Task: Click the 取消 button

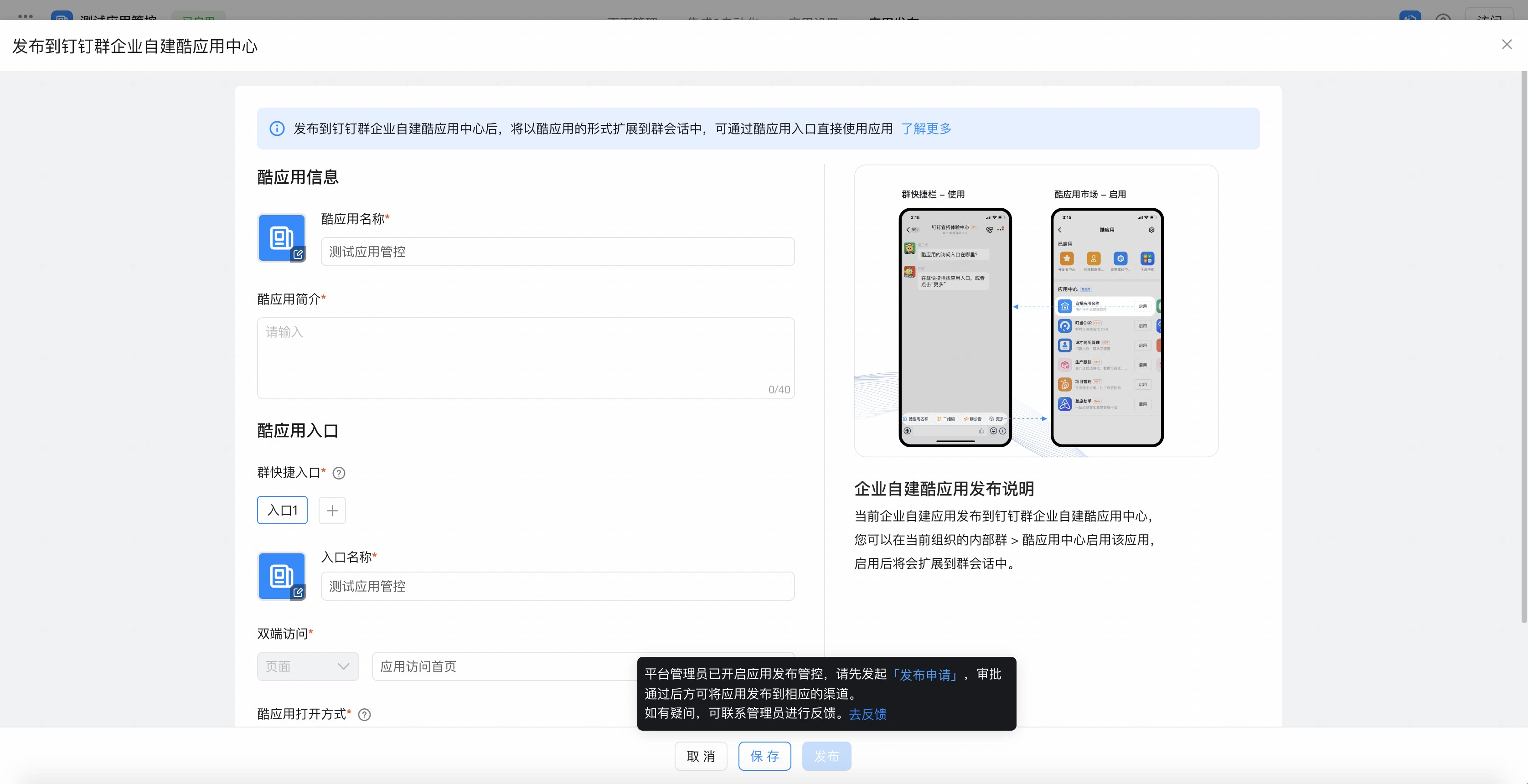Action: 701,756
